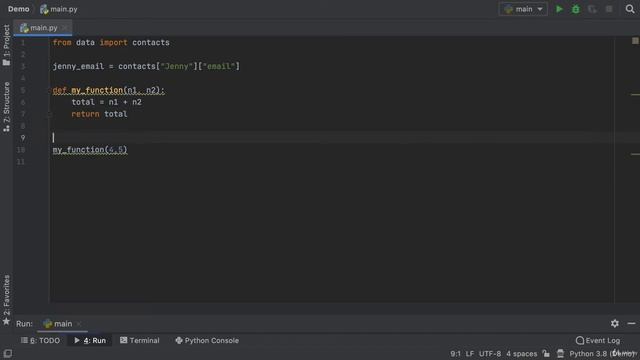Click the jenny_email assignment line
The height and width of the screenshot is (360, 640).
(146, 66)
